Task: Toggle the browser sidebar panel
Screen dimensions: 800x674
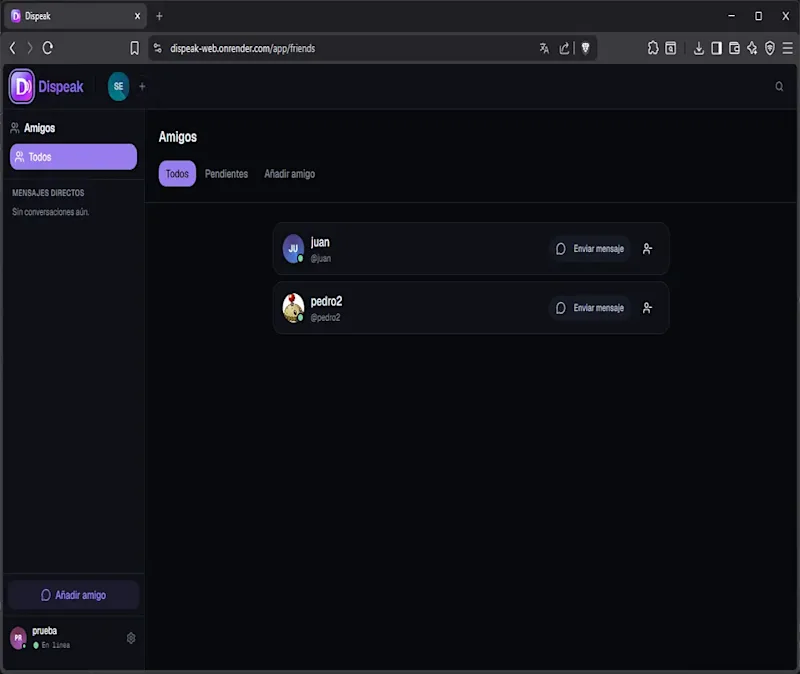Action: (716, 48)
